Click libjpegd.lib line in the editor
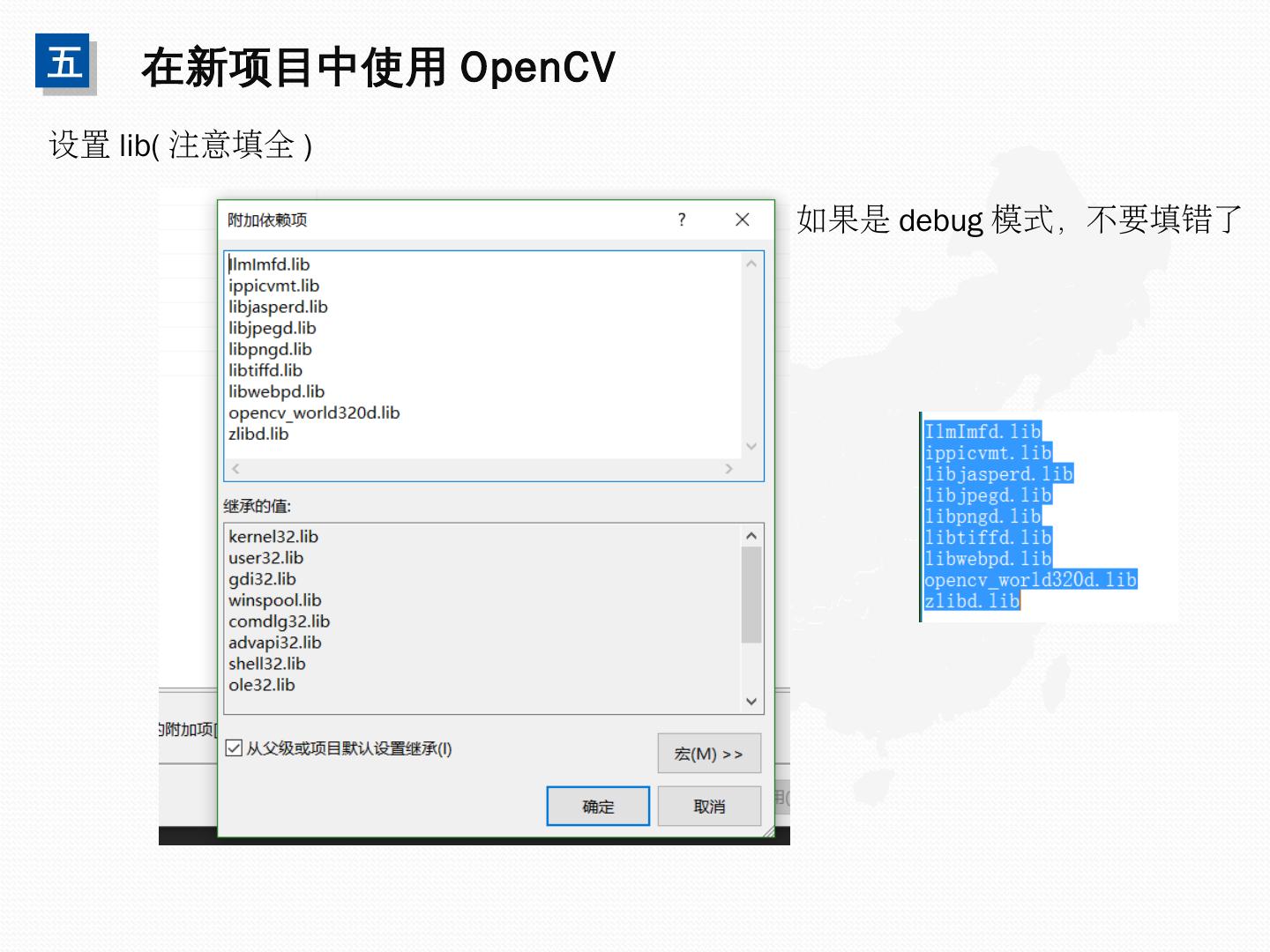This screenshot has width=1270, height=952. 272,328
